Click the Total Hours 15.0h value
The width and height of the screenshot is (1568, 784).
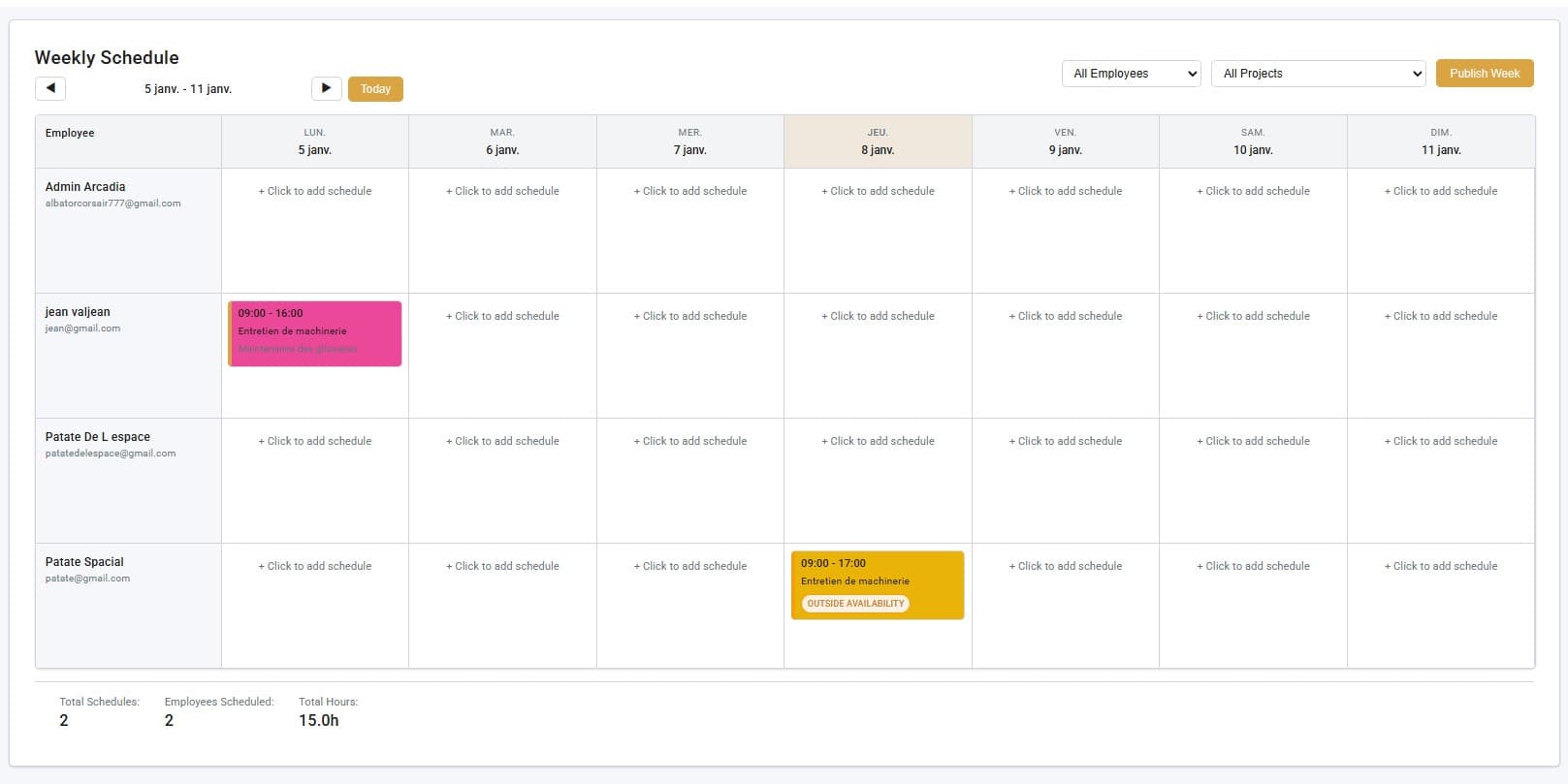319,720
